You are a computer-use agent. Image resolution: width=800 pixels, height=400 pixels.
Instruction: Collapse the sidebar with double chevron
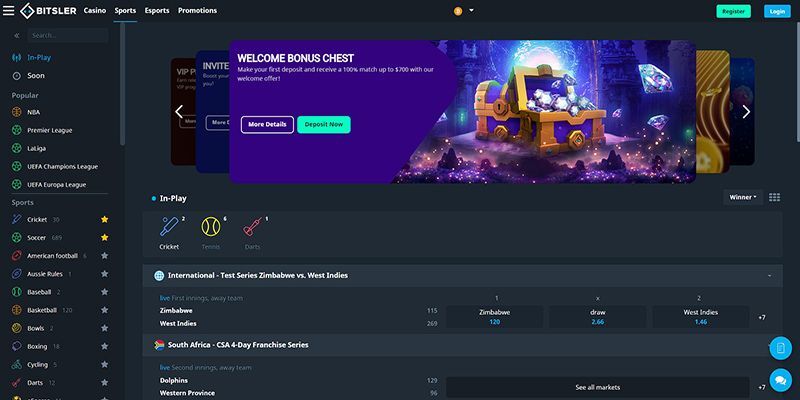pos(17,36)
